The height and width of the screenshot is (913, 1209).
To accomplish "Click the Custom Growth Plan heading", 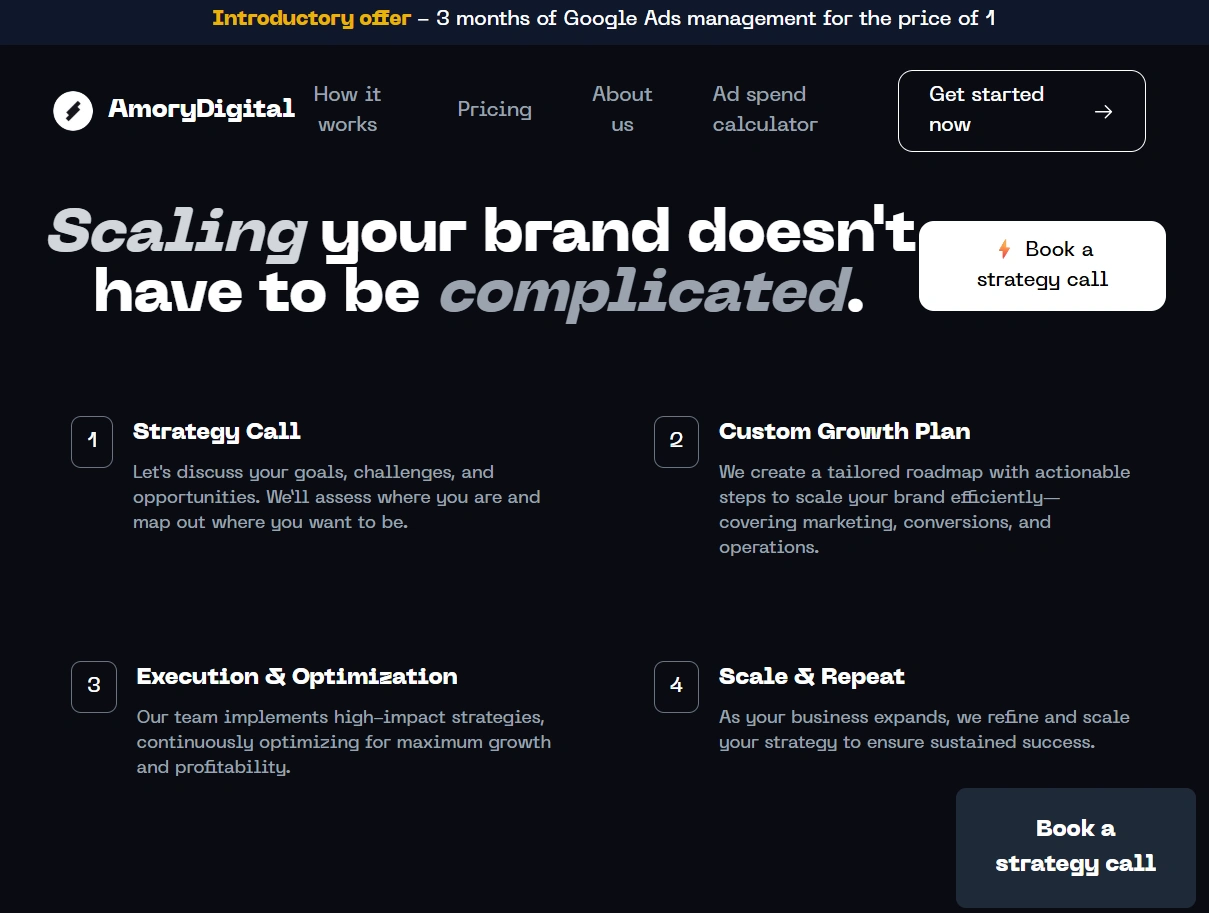I will (x=844, y=431).
